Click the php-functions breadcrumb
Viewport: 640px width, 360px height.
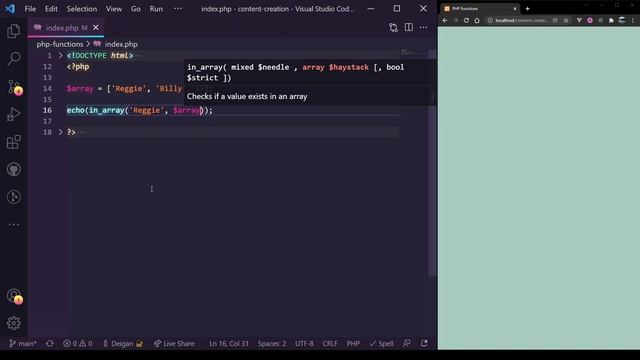click(60, 44)
